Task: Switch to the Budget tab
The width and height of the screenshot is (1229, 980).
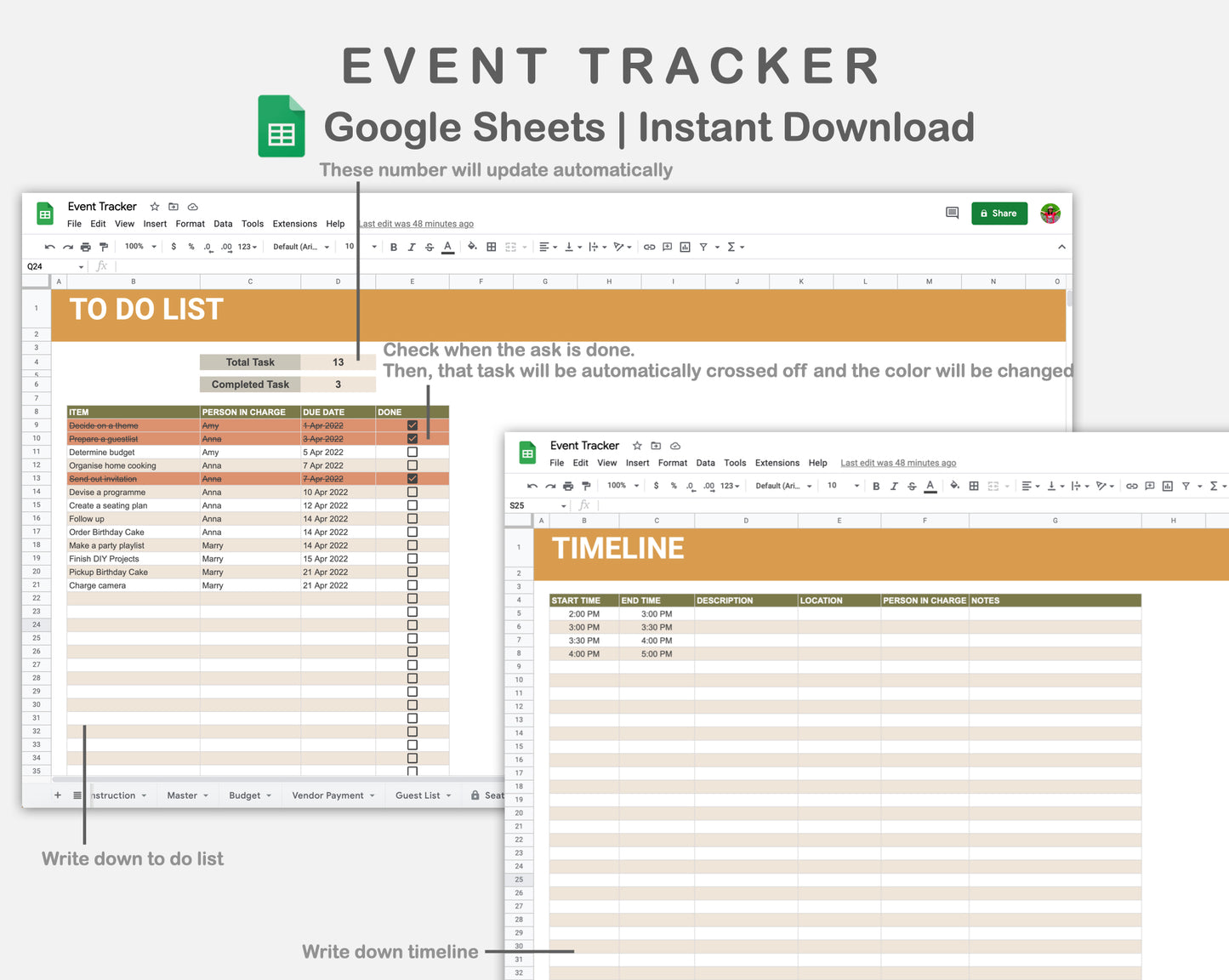Action: pos(244,795)
